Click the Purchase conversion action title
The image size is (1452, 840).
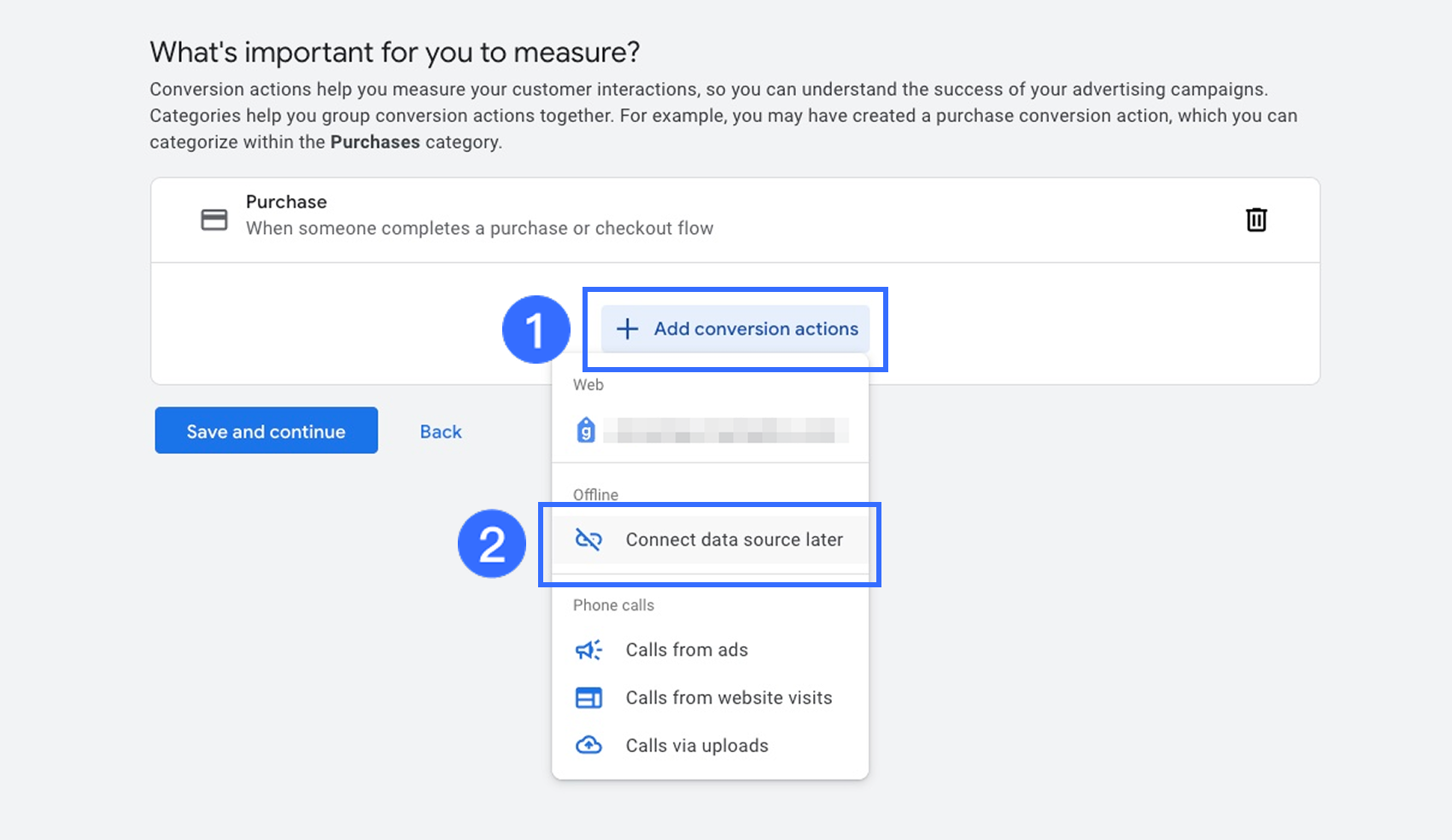click(x=286, y=201)
